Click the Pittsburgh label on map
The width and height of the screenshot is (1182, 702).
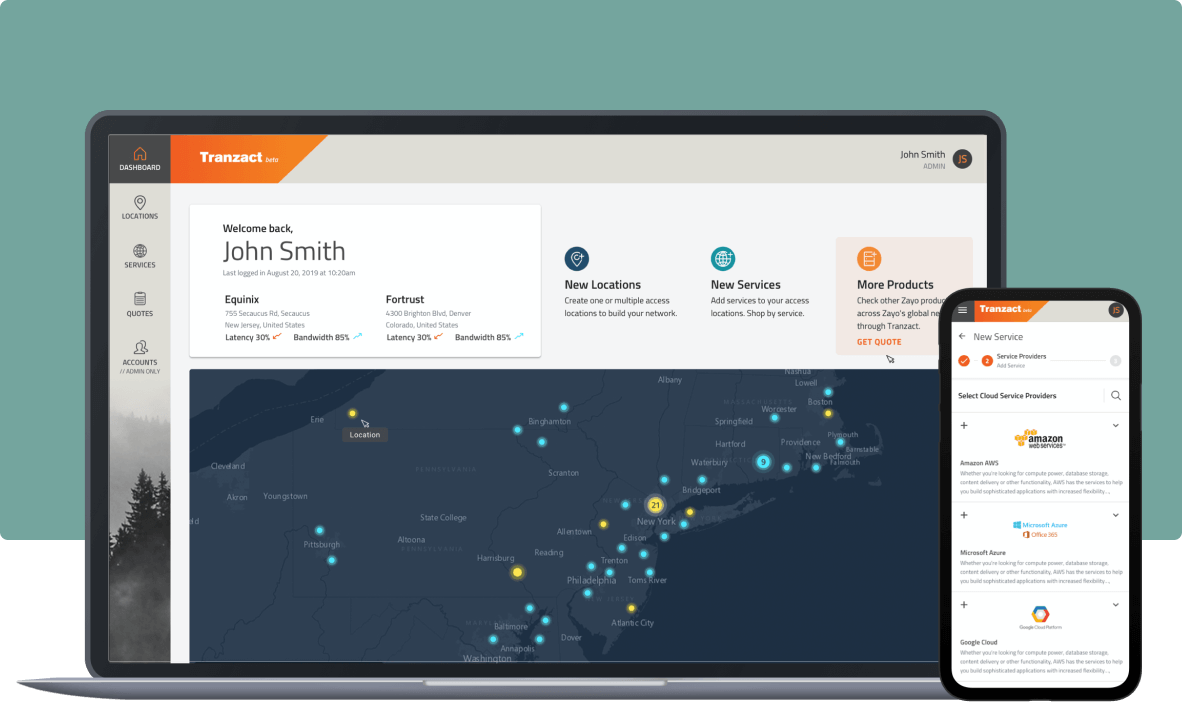click(321, 544)
